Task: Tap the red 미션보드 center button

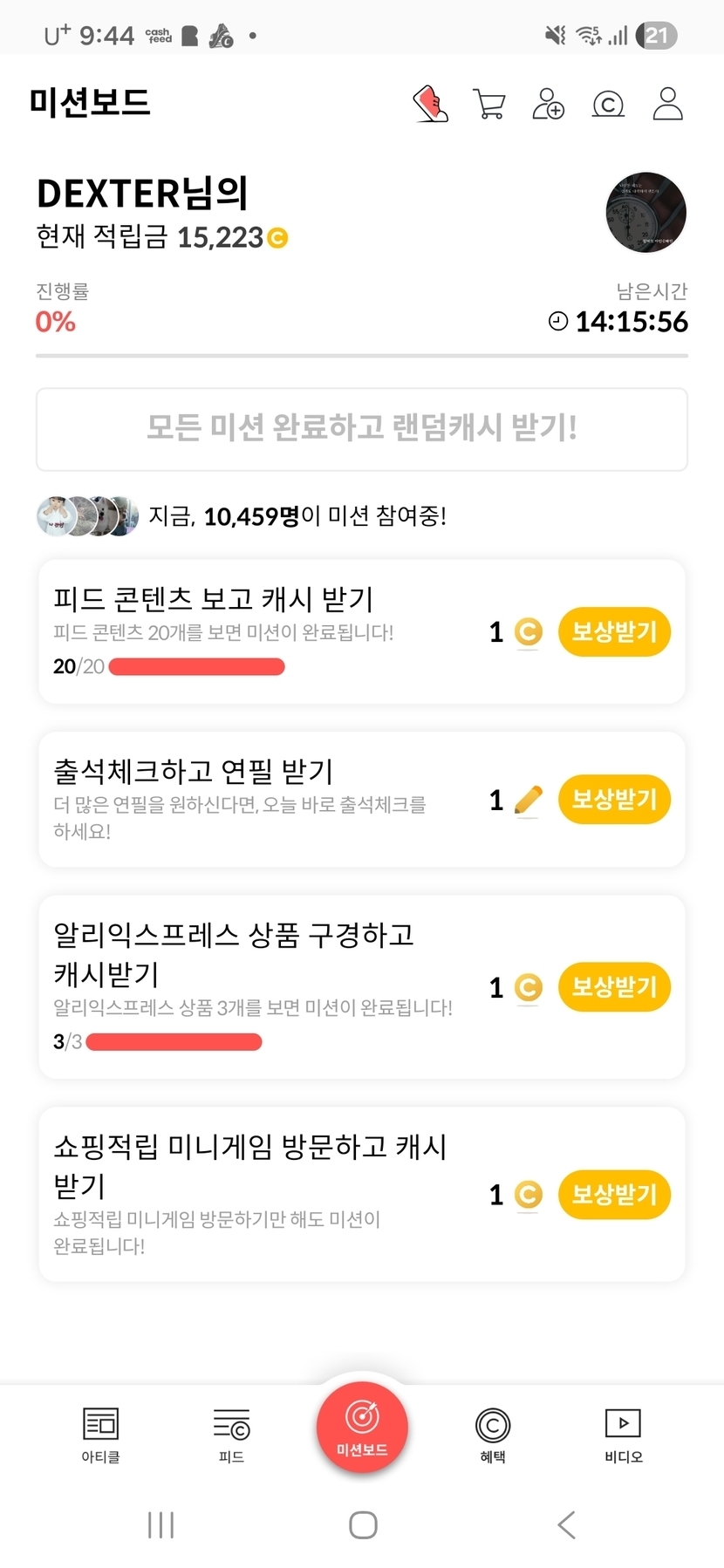Action: (362, 1427)
